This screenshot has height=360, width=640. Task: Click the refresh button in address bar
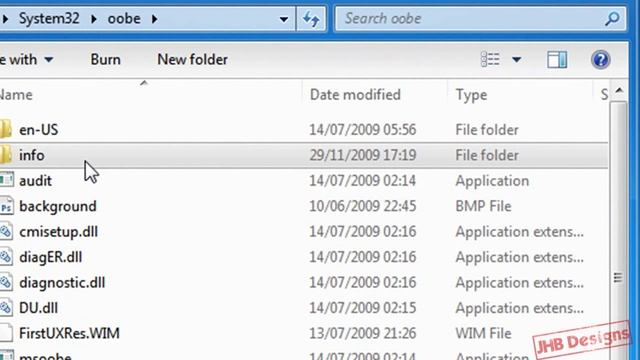pyautogui.click(x=311, y=19)
